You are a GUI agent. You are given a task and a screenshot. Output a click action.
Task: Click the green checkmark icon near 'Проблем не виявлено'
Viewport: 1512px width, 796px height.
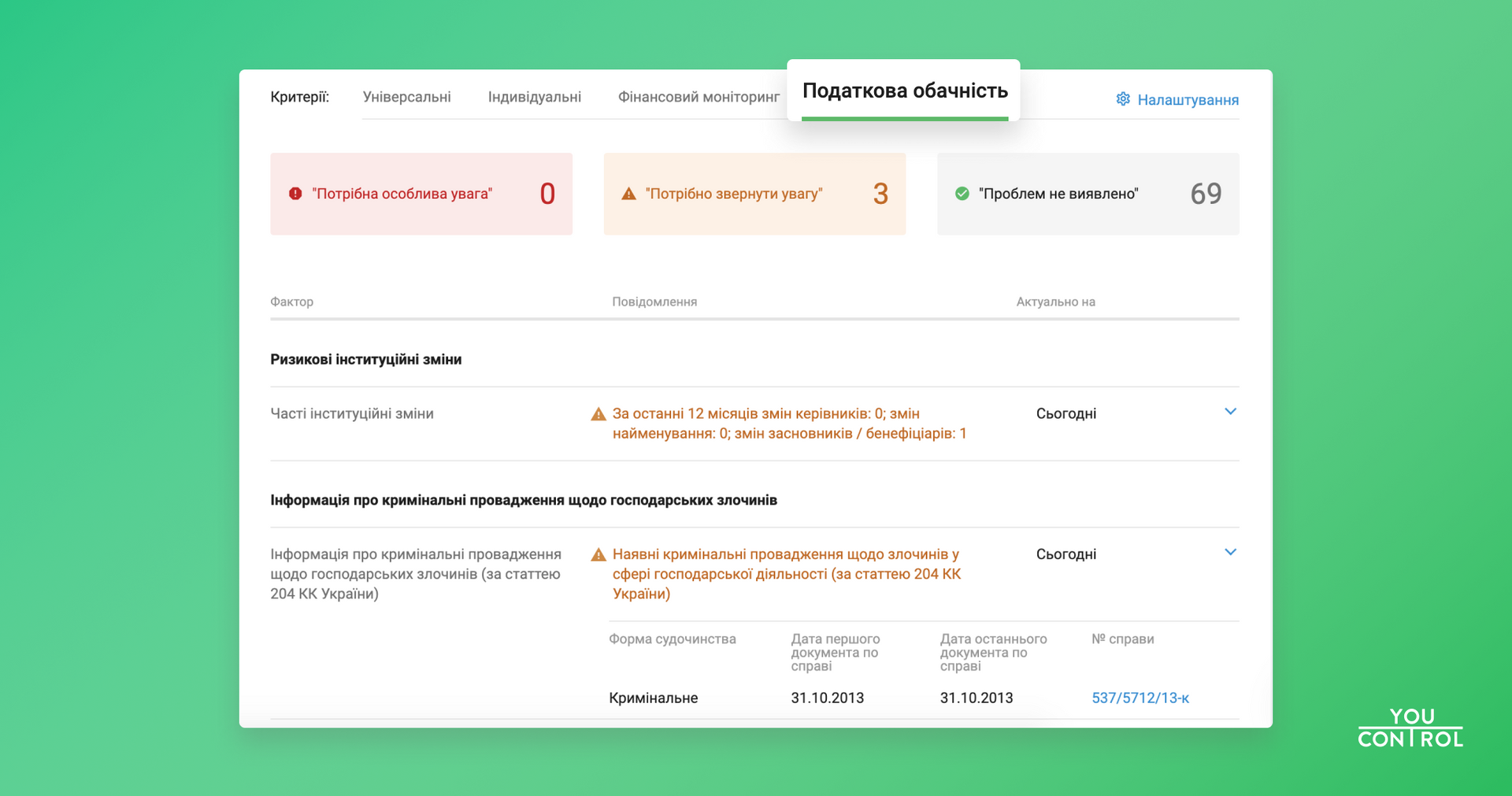click(x=962, y=193)
